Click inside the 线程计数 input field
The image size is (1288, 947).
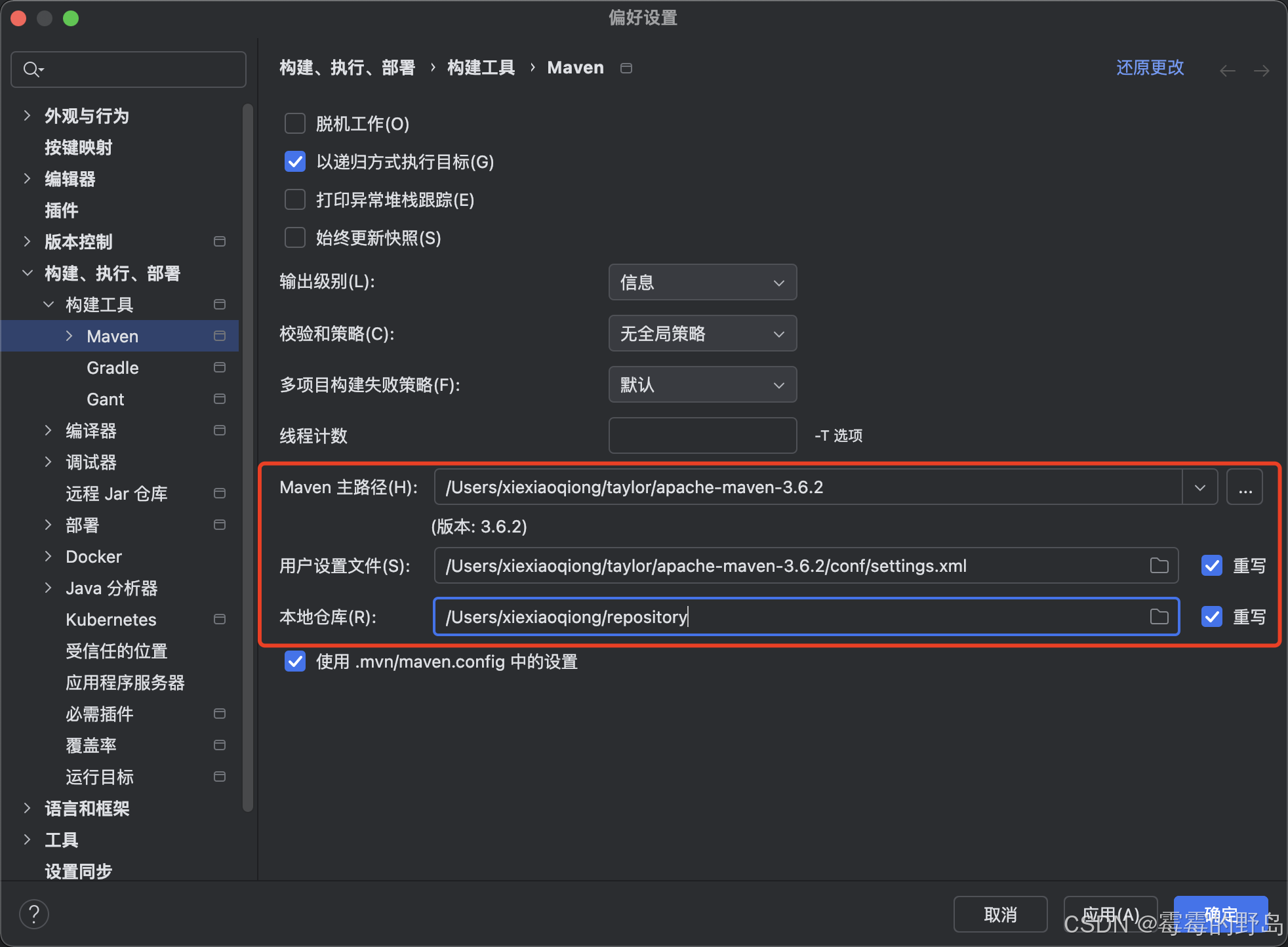click(x=702, y=435)
